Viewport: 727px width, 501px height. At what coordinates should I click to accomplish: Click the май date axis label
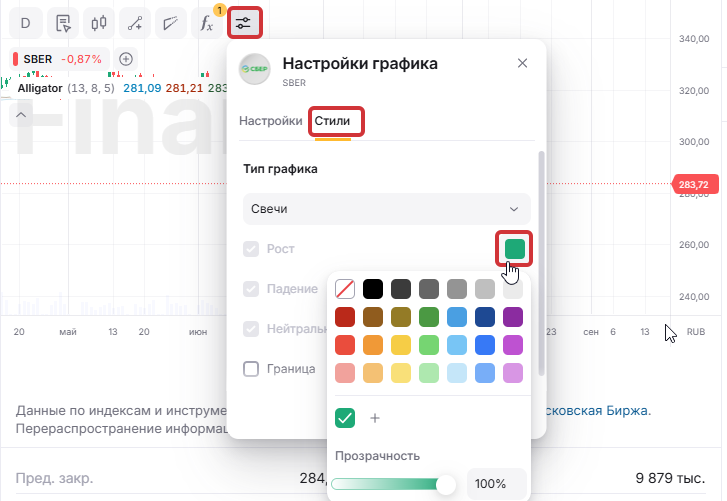click(68, 332)
